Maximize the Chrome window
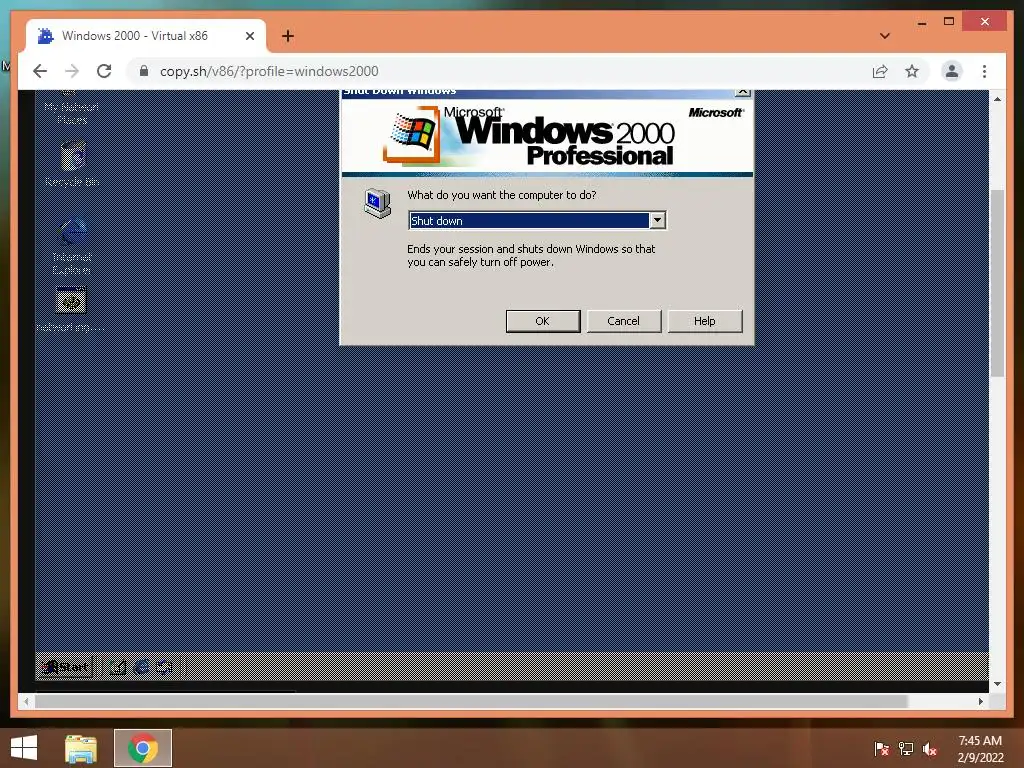This screenshot has height=768, width=1024. tap(949, 22)
